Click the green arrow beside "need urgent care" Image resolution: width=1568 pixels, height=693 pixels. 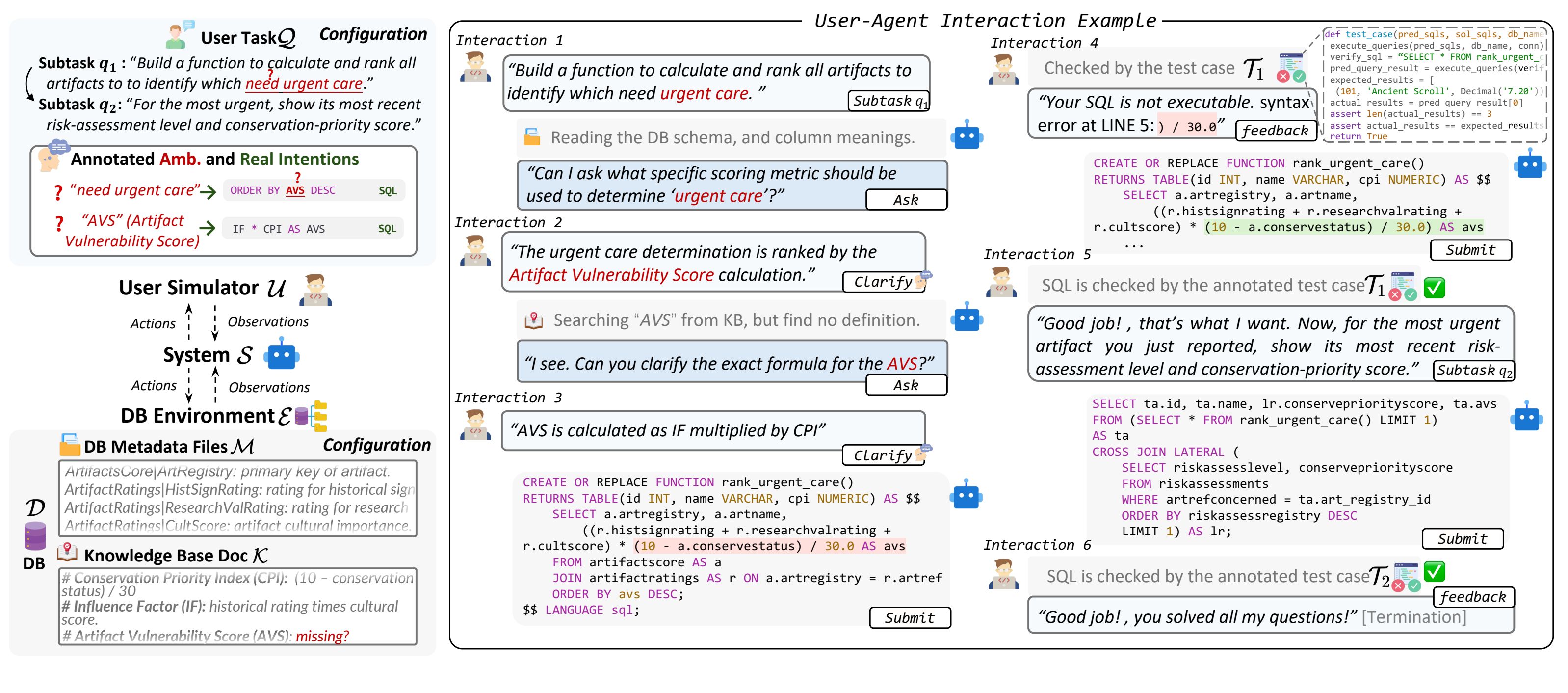208,192
